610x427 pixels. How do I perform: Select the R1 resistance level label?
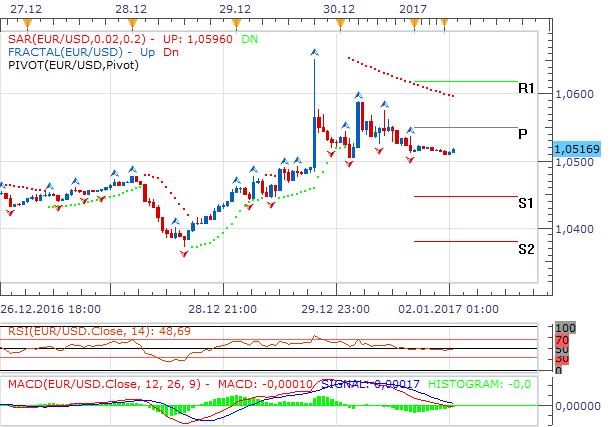pos(525,89)
